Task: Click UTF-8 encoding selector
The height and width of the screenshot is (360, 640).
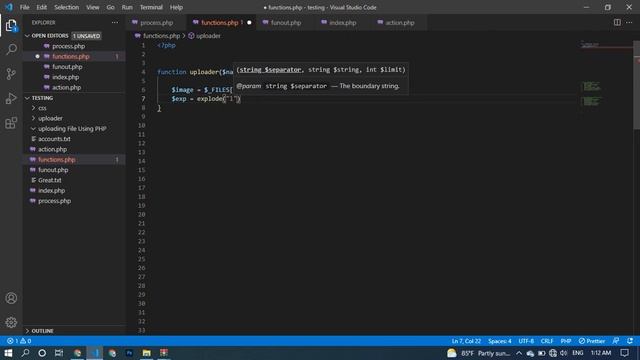Action: (526, 341)
